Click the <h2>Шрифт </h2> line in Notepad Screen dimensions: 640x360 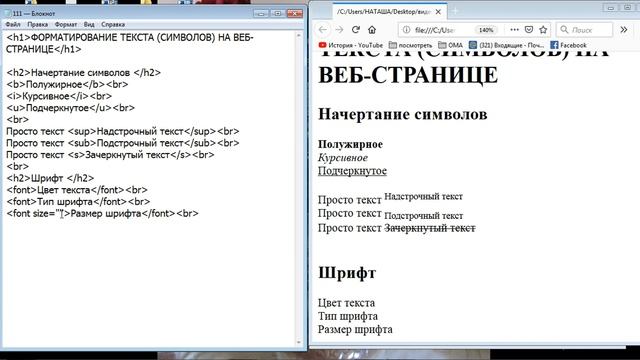coord(50,178)
